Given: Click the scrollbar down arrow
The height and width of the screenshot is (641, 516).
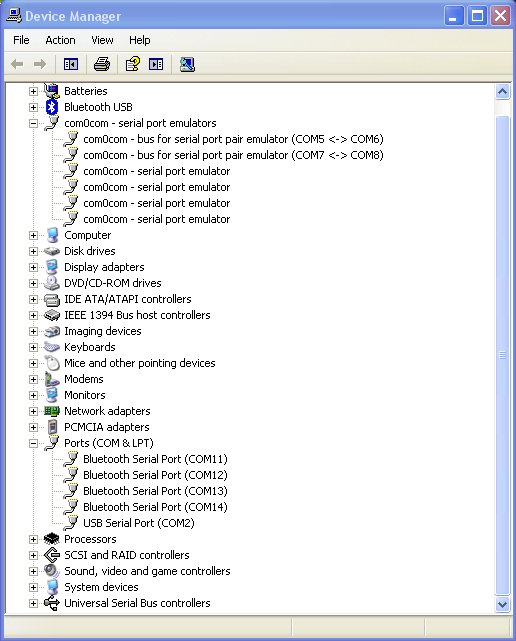Looking at the screenshot, I should pos(502,604).
